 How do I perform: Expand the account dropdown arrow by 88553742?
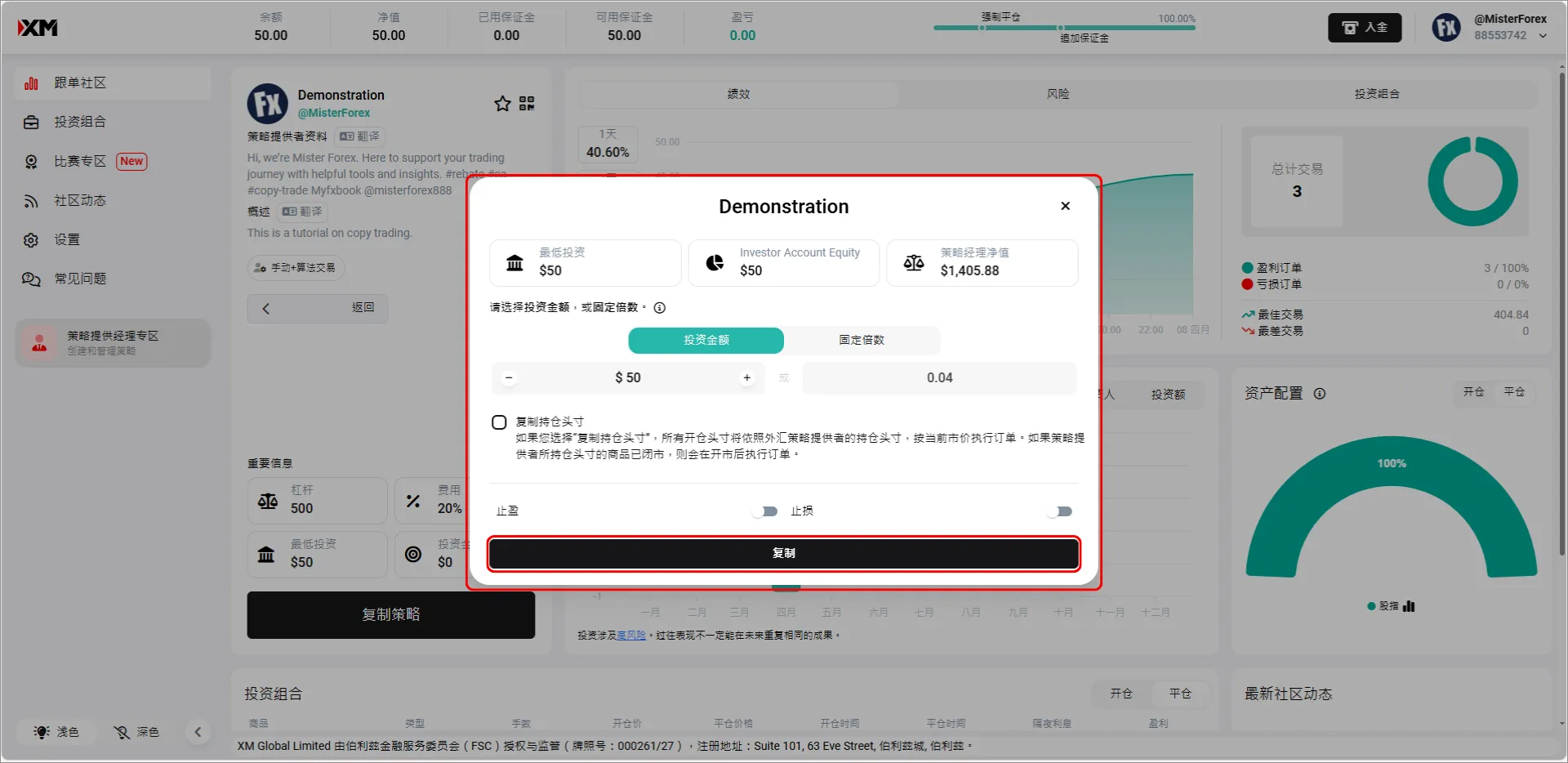[x=1543, y=36]
